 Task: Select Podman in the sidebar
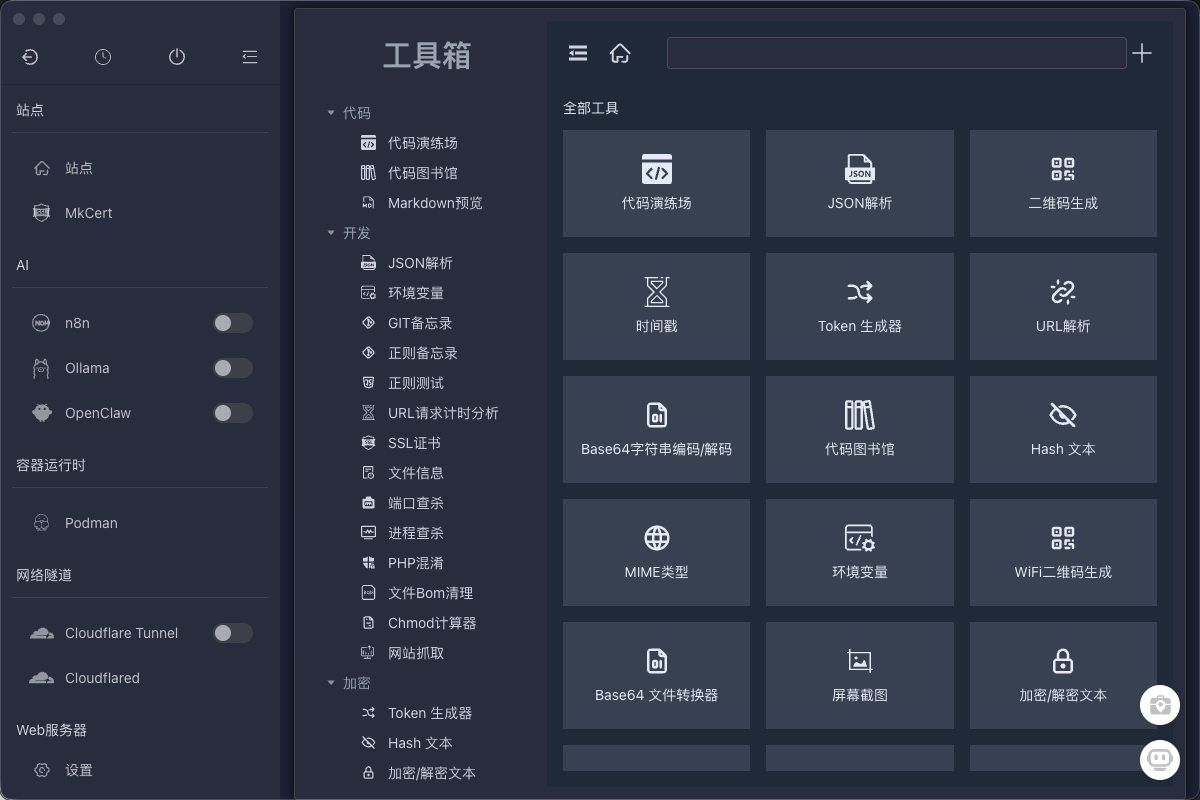point(91,523)
